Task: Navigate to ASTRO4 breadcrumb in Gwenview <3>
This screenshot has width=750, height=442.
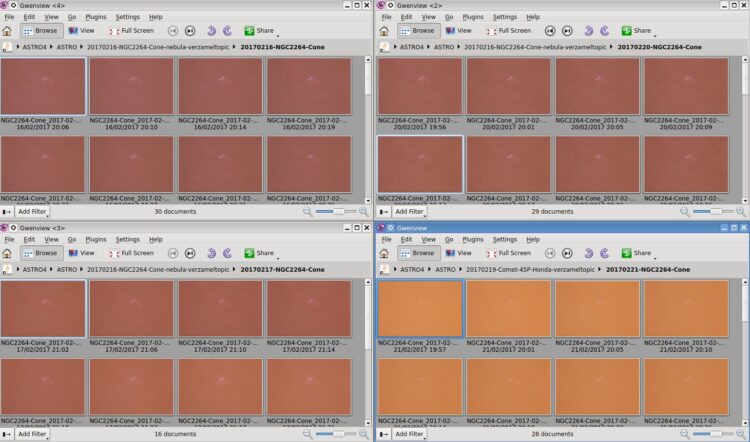Action: [x=35, y=269]
